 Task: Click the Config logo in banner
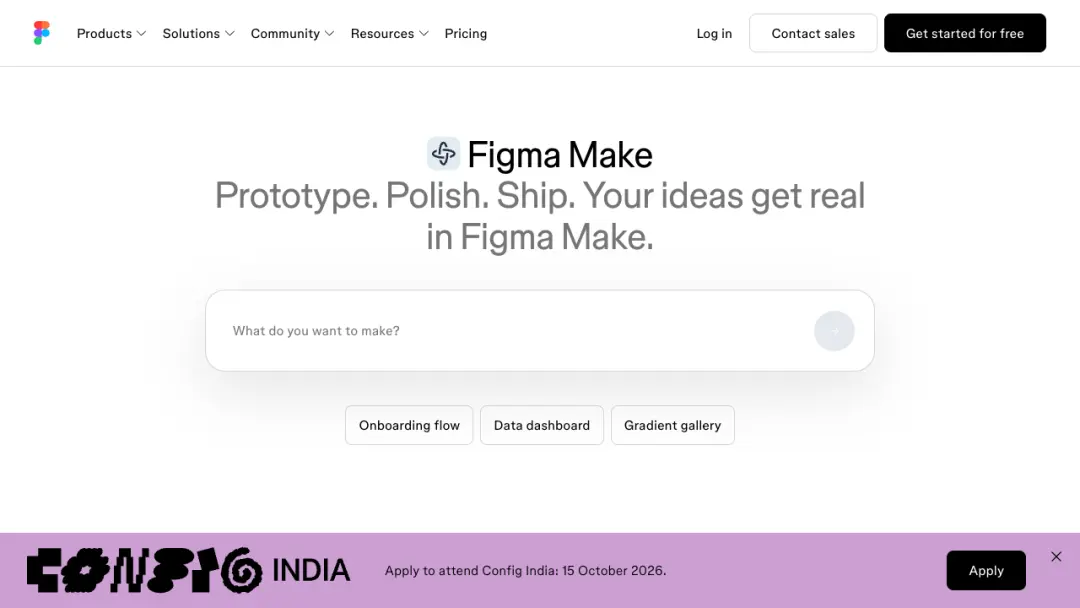pos(145,570)
